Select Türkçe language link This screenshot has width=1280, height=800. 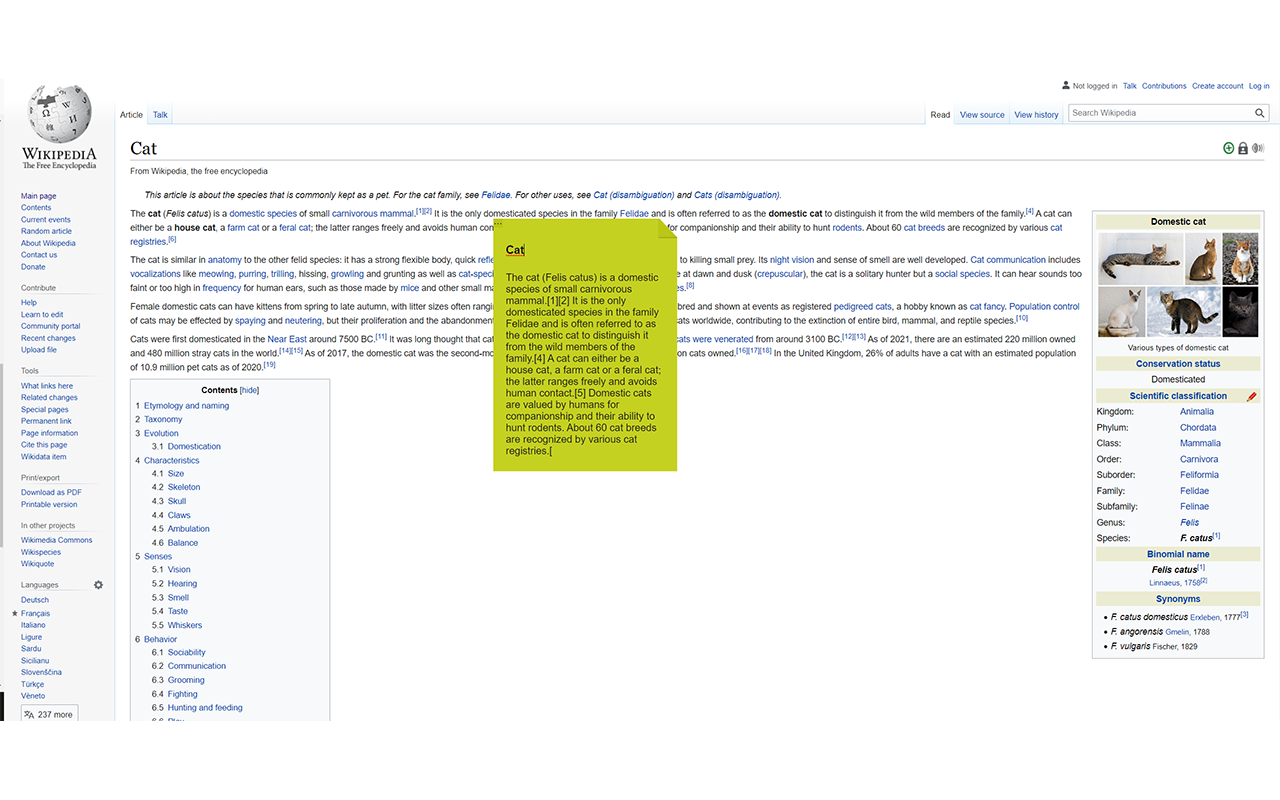click(x=34, y=684)
